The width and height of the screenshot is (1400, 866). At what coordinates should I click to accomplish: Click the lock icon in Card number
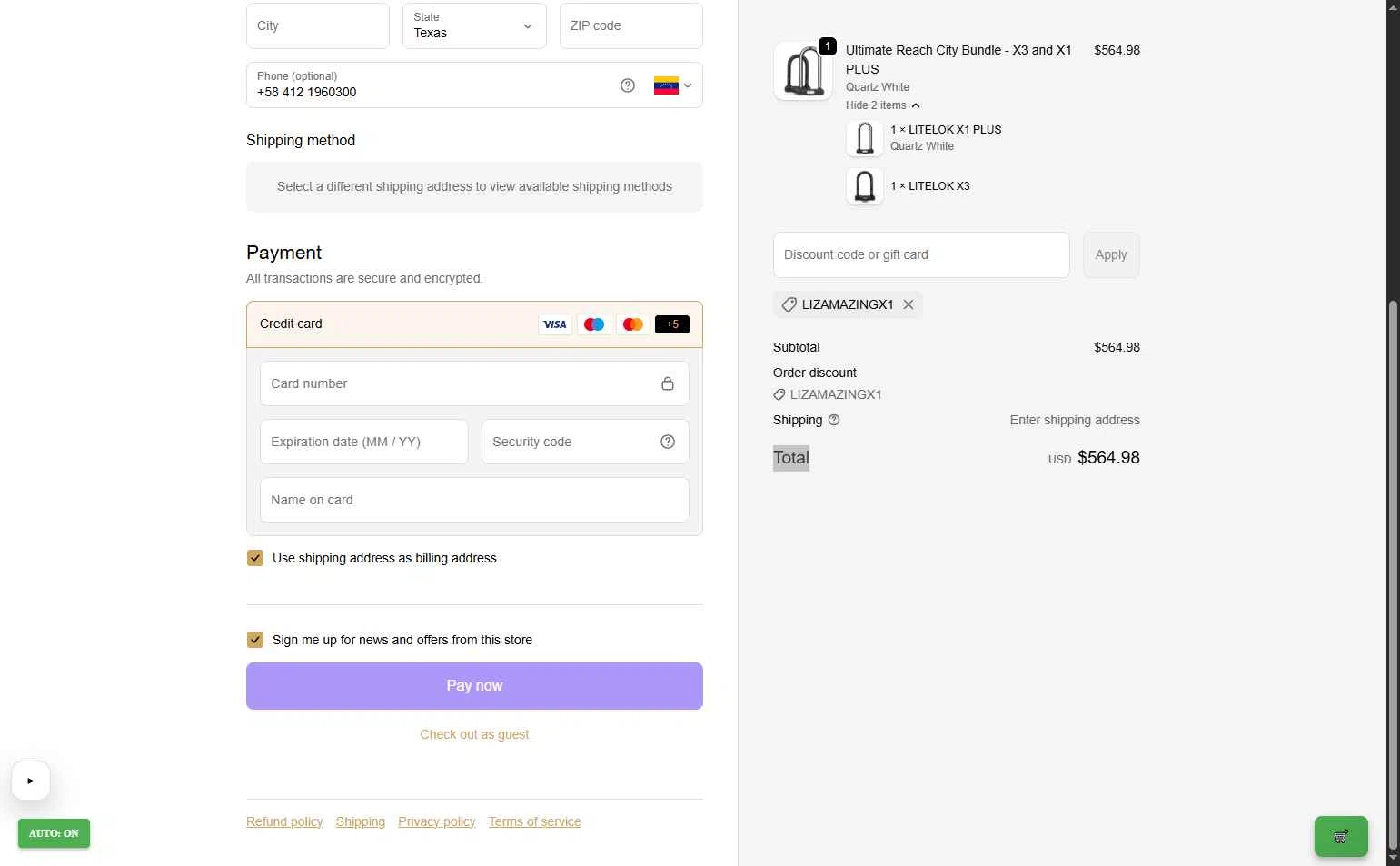pyautogui.click(x=668, y=383)
